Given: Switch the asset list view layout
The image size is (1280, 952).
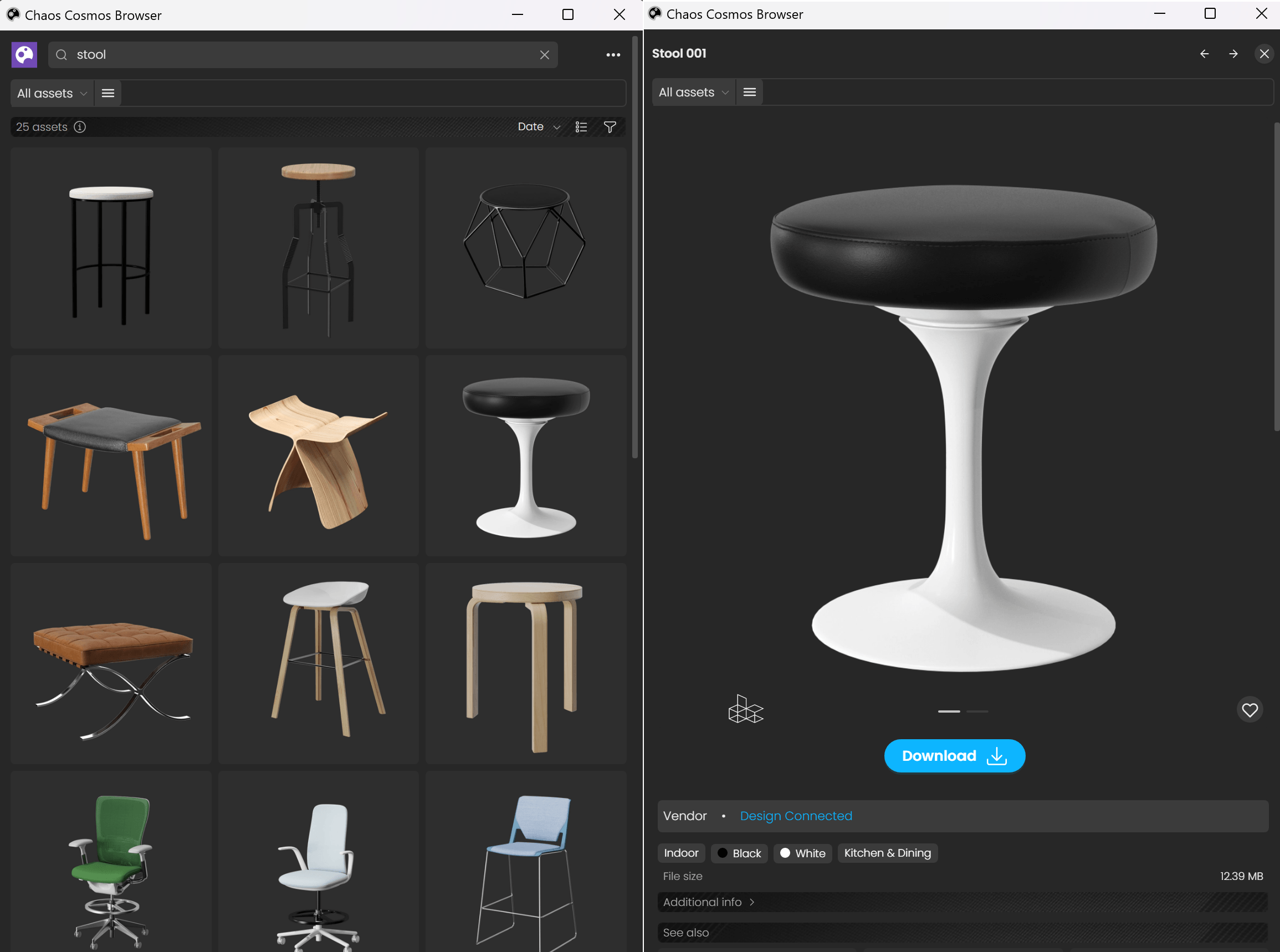Looking at the screenshot, I should 581,127.
